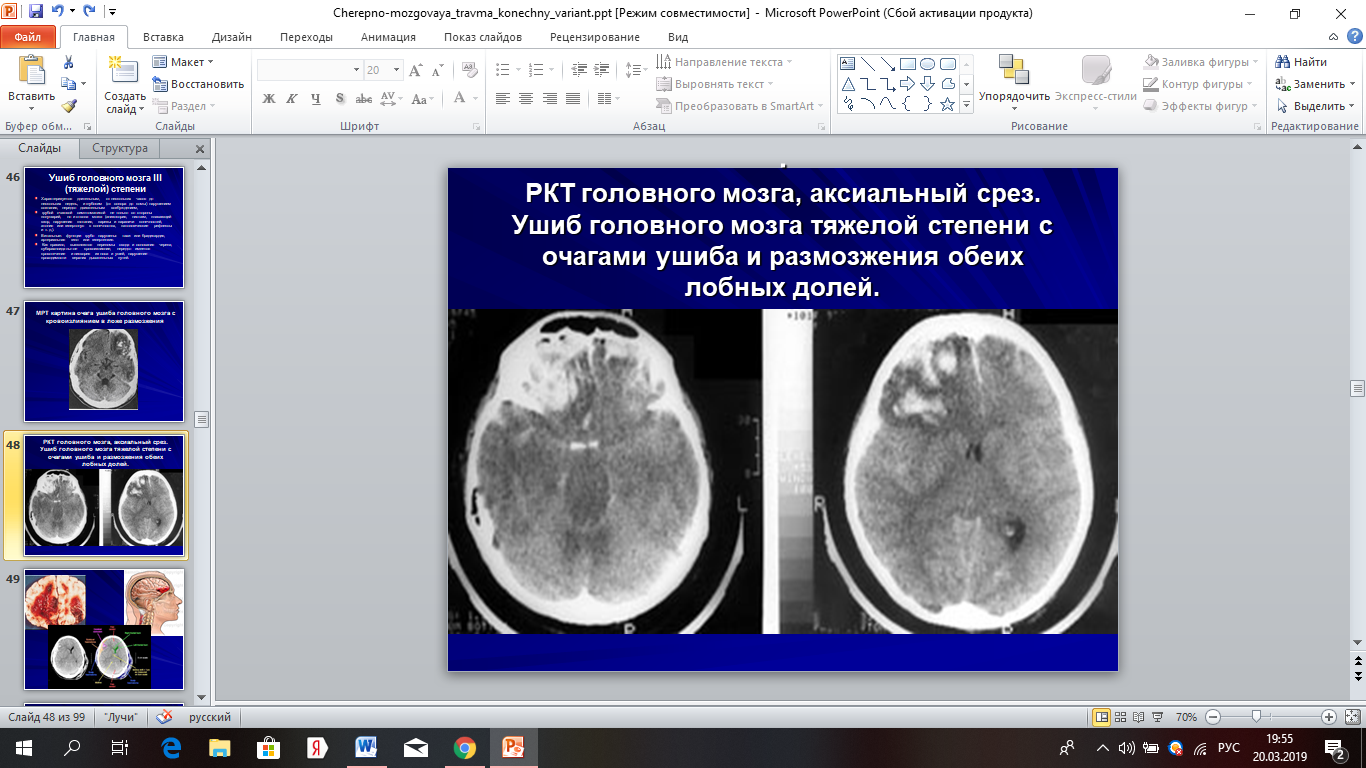This screenshot has width=1366, height=768.
Task: Click Восстановить reset slide button
Action: tap(198, 84)
